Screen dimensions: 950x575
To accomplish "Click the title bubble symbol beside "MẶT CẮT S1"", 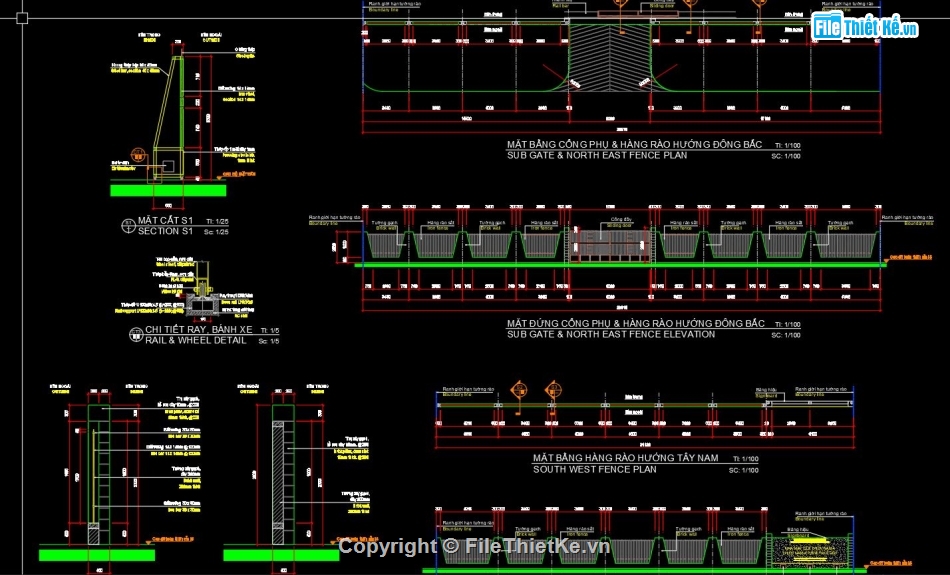I will pos(128,226).
